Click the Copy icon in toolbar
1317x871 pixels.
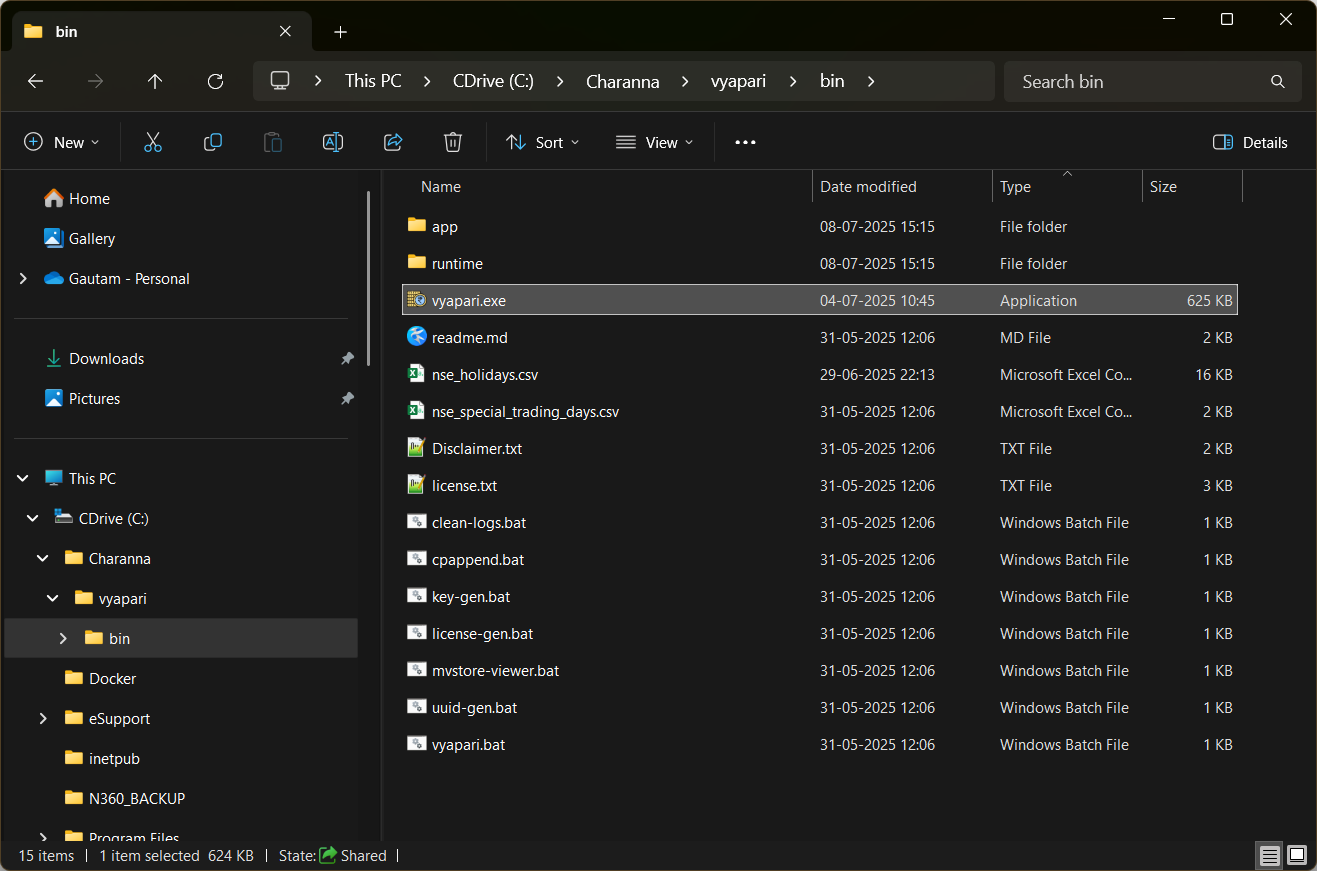pos(213,142)
